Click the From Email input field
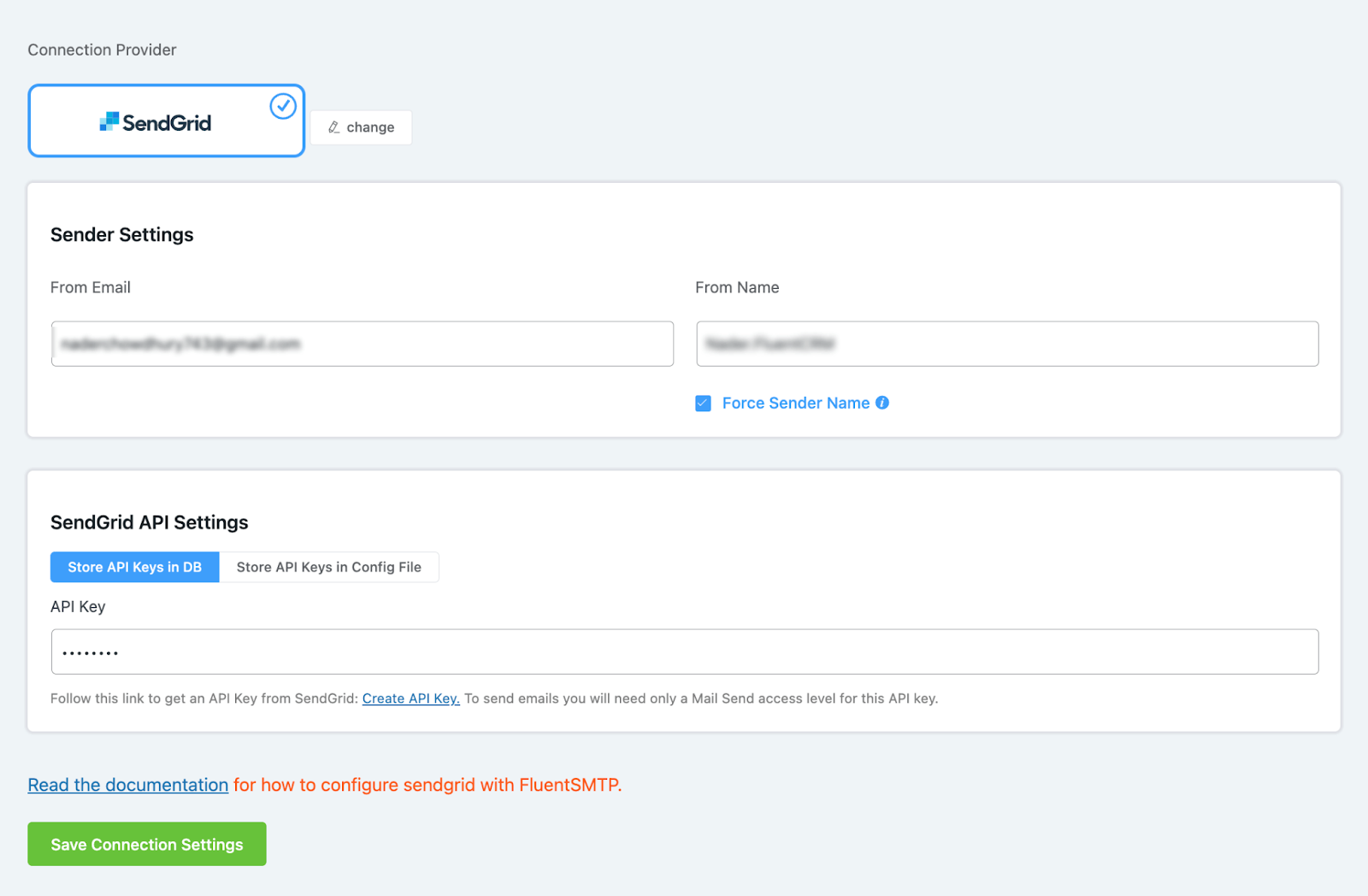Image resolution: width=1368 pixels, height=896 pixels. tap(363, 344)
